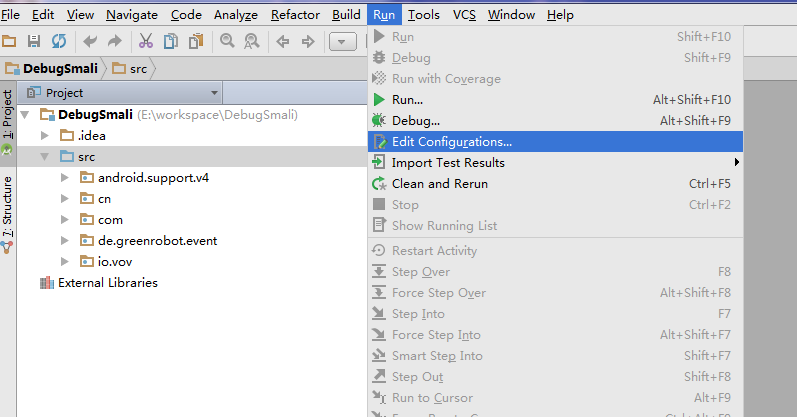The image size is (797, 417).
Task: Open the Import Test Results submenu
Action: (x=448, y=163)
